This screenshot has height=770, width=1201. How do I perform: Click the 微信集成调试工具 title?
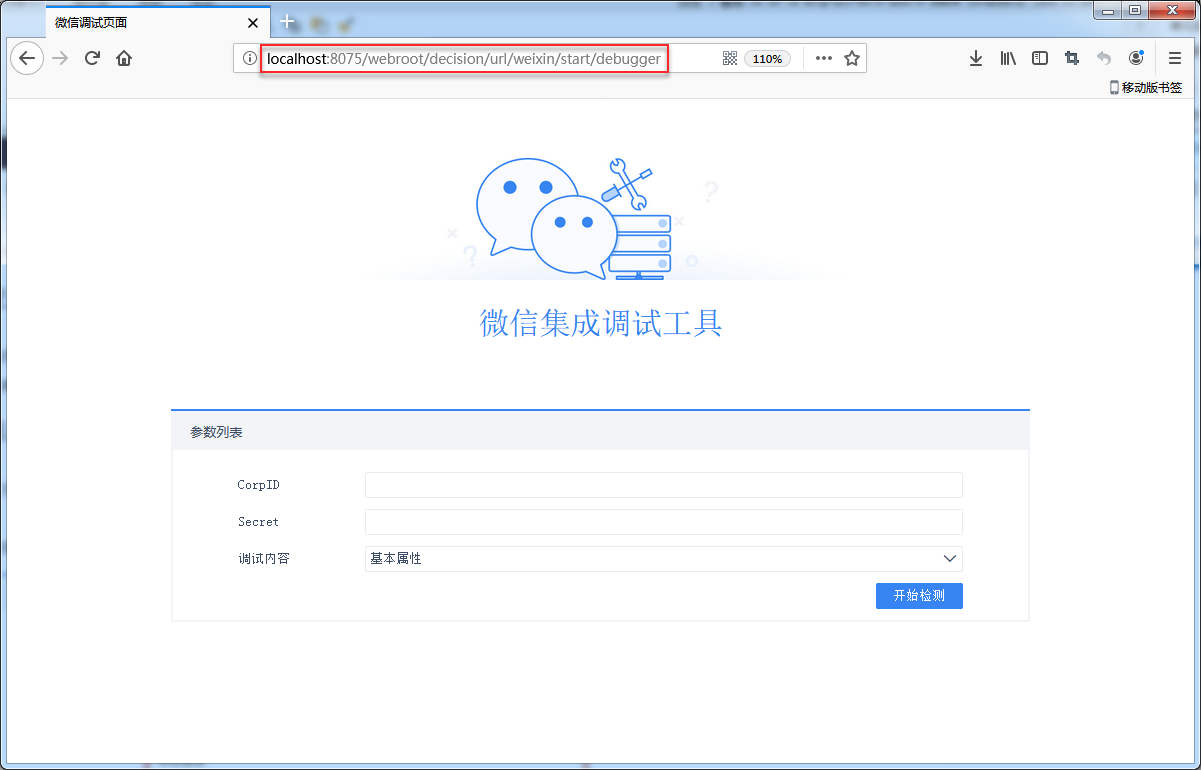pos(601,323)
